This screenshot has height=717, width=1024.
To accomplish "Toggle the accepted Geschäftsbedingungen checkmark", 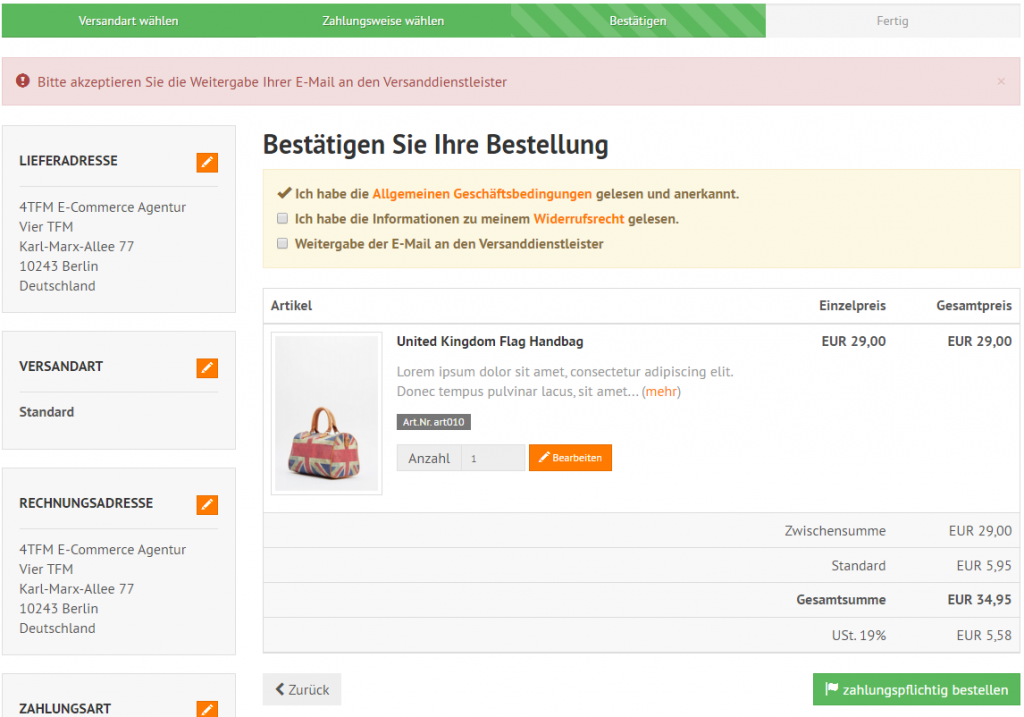I will (284, 194).
